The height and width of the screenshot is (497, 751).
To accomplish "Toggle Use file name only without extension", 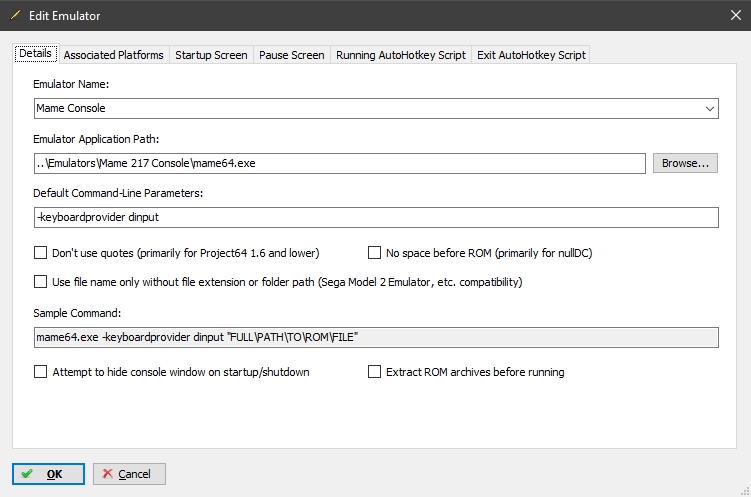I will pyautogui.click(x=40, y=282).
